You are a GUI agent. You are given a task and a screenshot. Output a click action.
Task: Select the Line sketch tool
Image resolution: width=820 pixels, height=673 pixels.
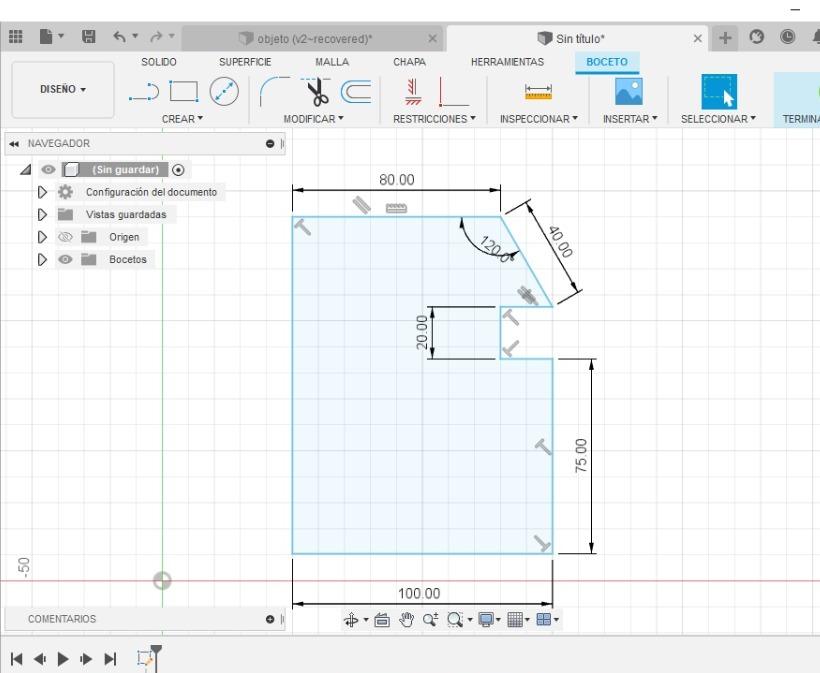144,92
